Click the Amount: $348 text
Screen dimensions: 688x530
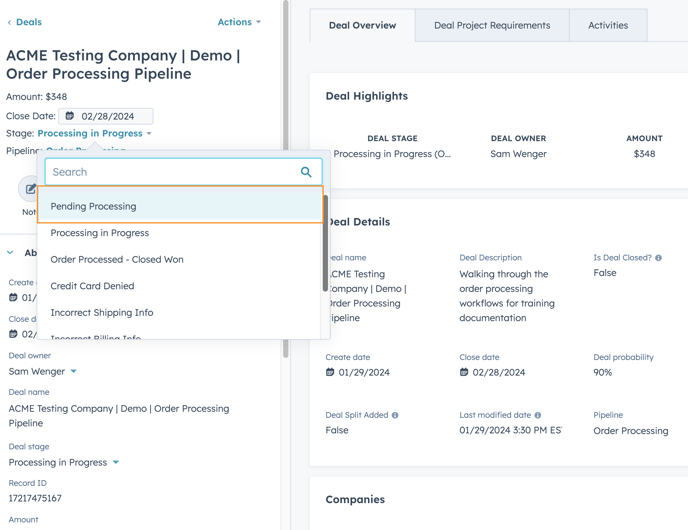(36, 97)
